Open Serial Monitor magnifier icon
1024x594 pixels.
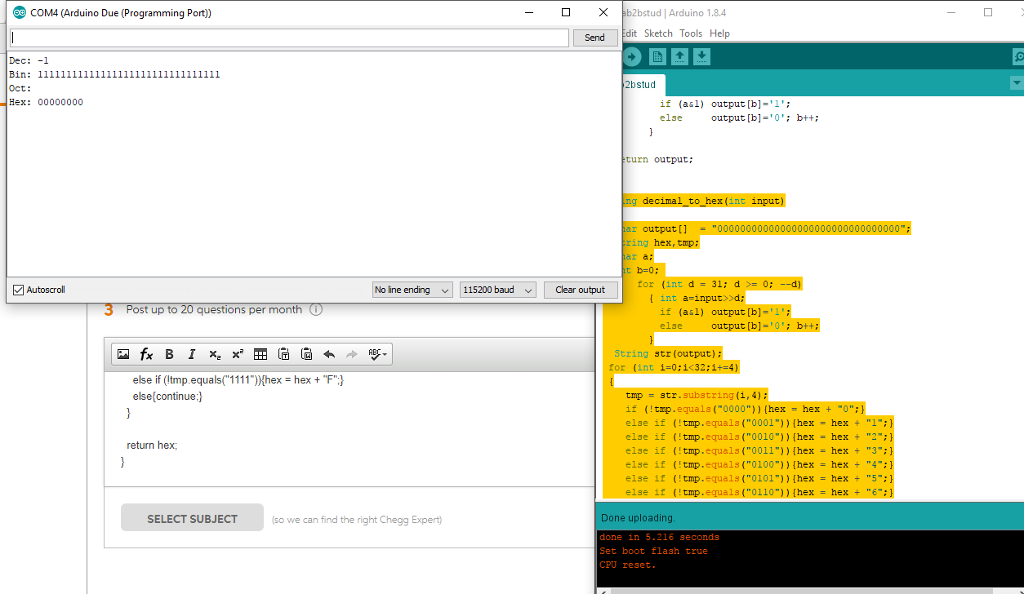click(x=1018, y=57)
